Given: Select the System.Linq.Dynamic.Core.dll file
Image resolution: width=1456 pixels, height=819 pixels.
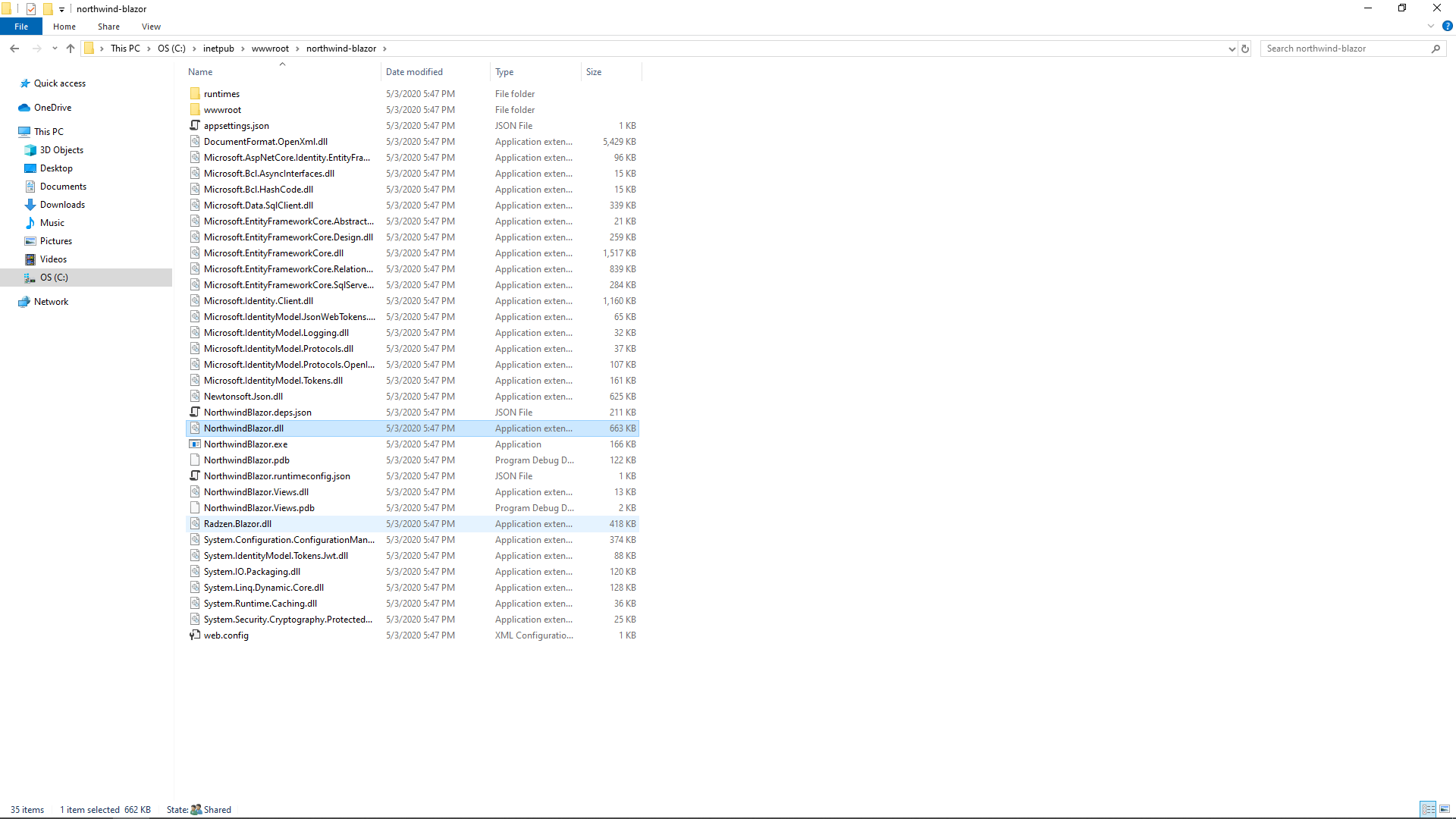Looking at the screenshot, I should [x=413, y=588].
